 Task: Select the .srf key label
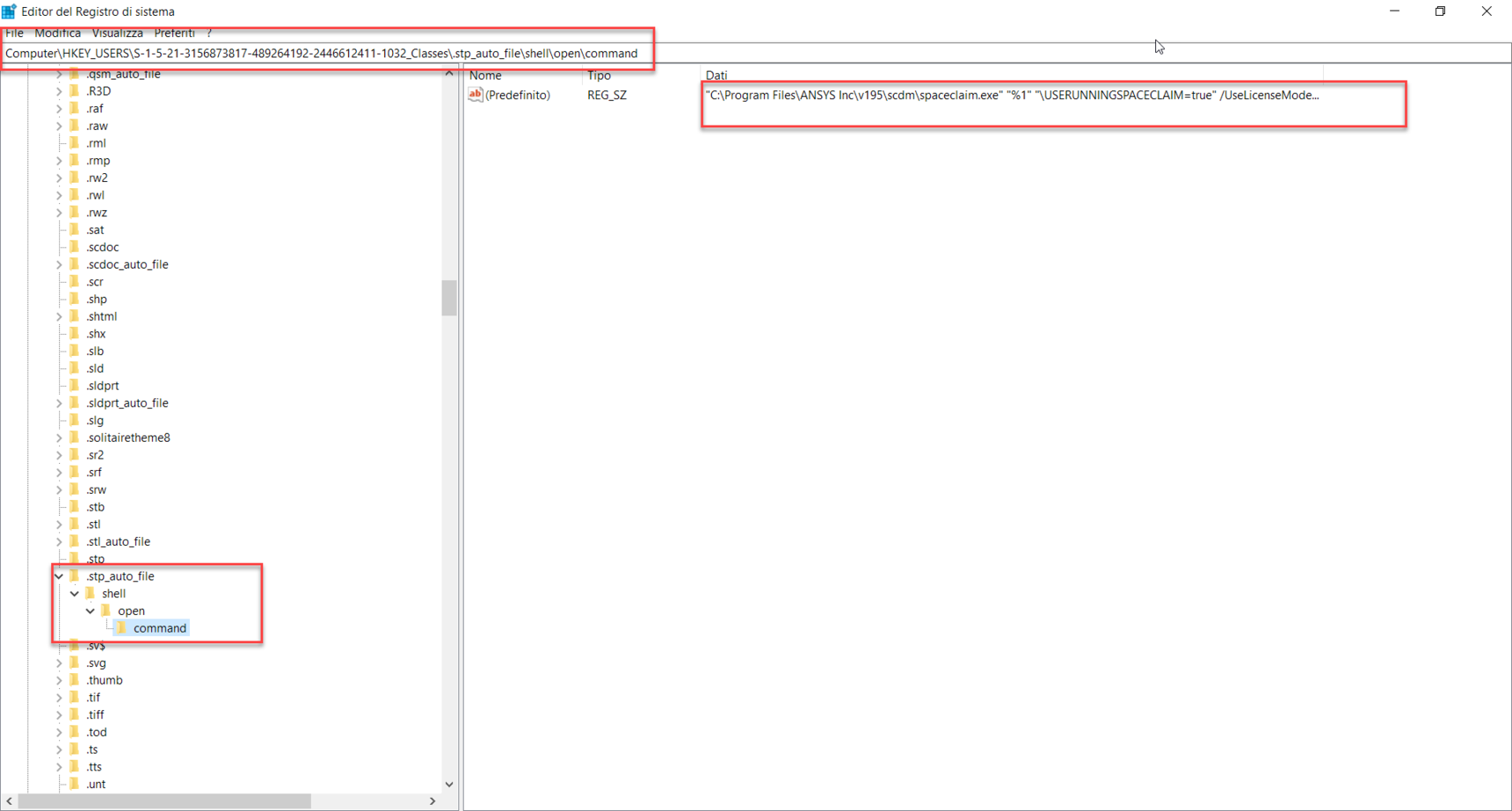94,473
